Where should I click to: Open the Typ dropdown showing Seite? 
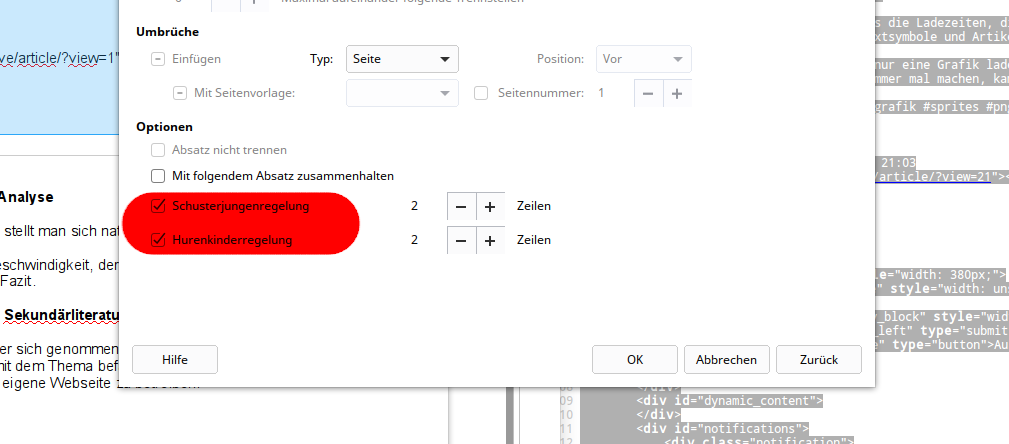[401, 59]
